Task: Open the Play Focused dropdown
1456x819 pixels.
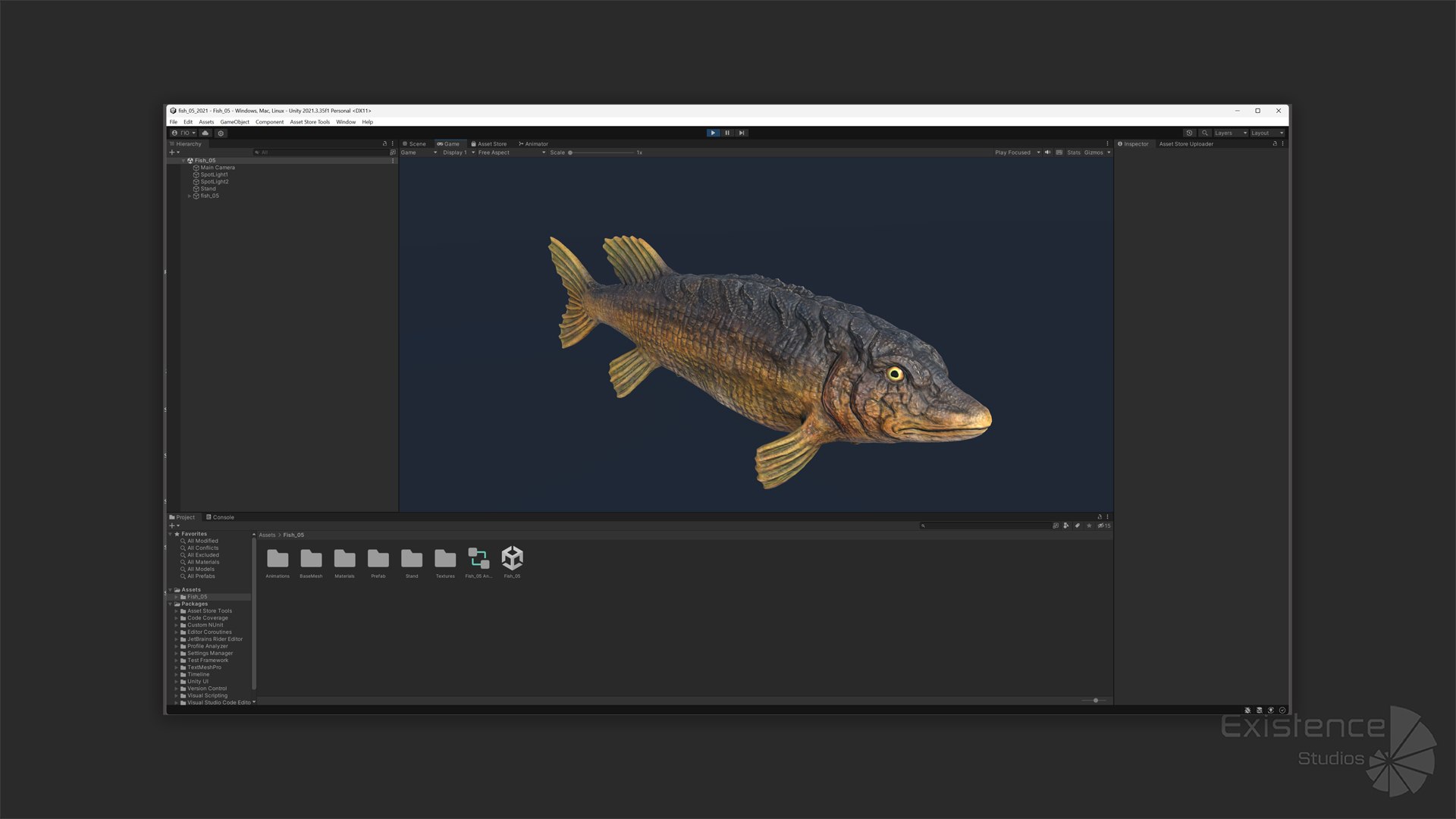Action: pyautogui.click(x=1018, y=152)
